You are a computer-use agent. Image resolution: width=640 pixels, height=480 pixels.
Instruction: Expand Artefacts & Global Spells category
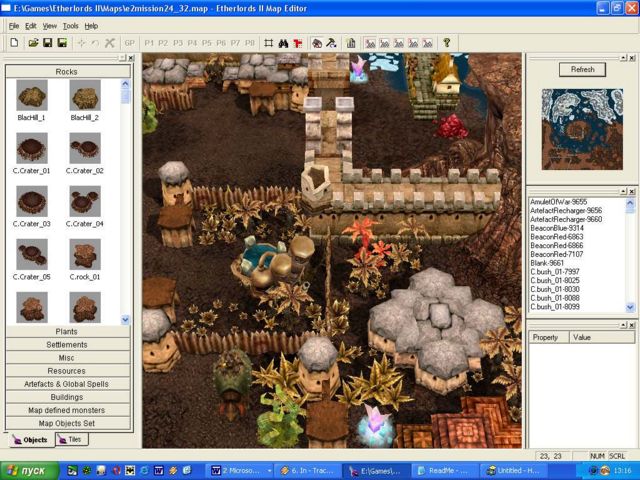pyautogui.click(x=68, y=384)
